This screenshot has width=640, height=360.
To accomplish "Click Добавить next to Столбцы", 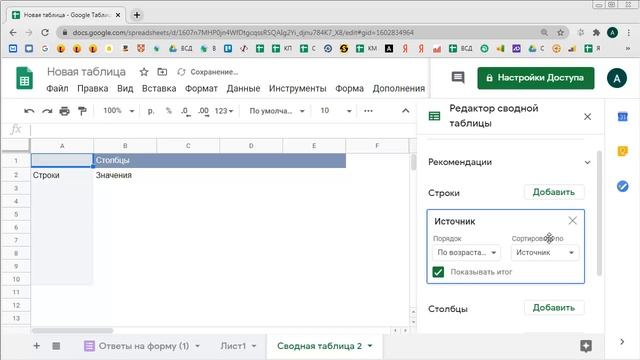I will click(x=554, y=308).
